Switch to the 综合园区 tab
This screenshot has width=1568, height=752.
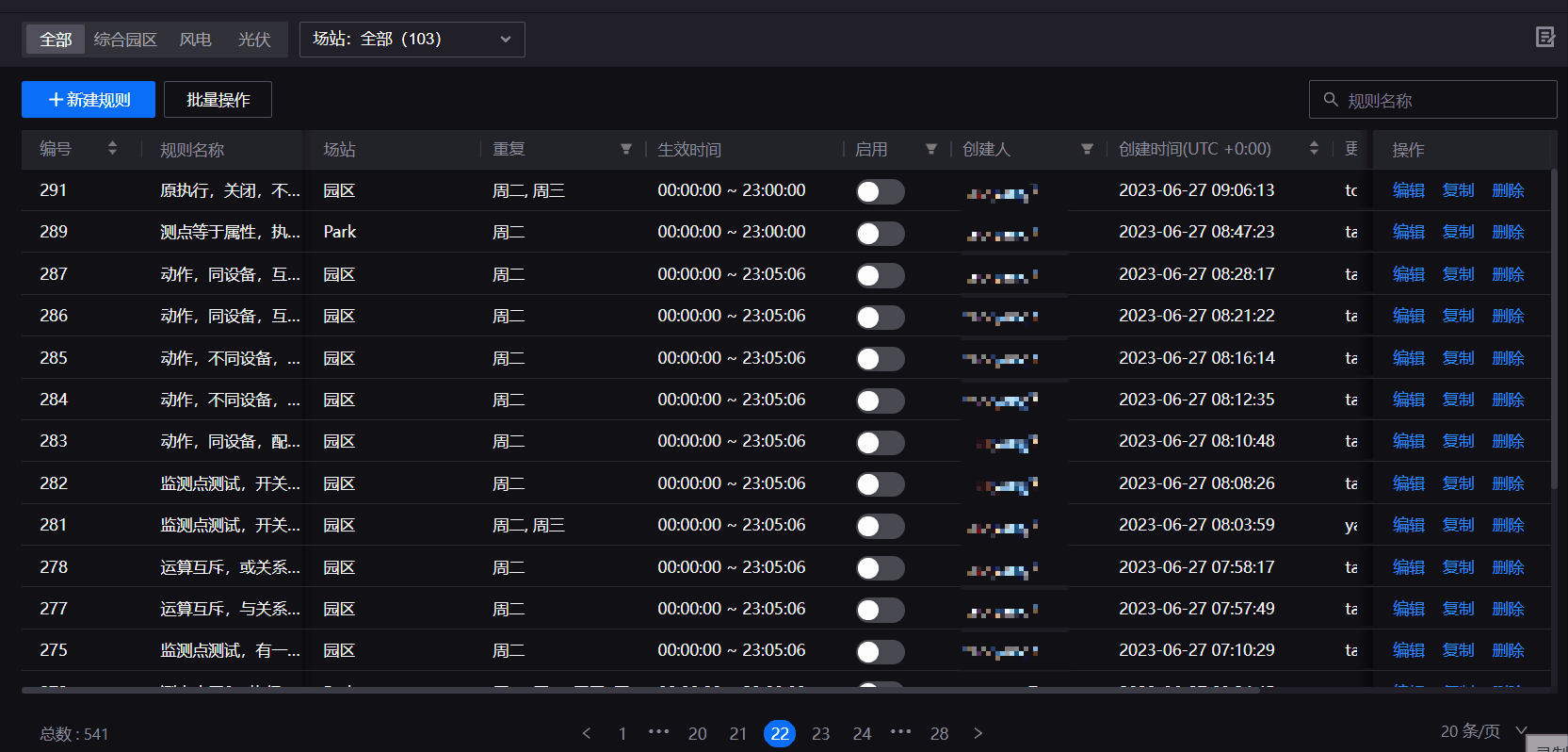[x=125, y=40]
